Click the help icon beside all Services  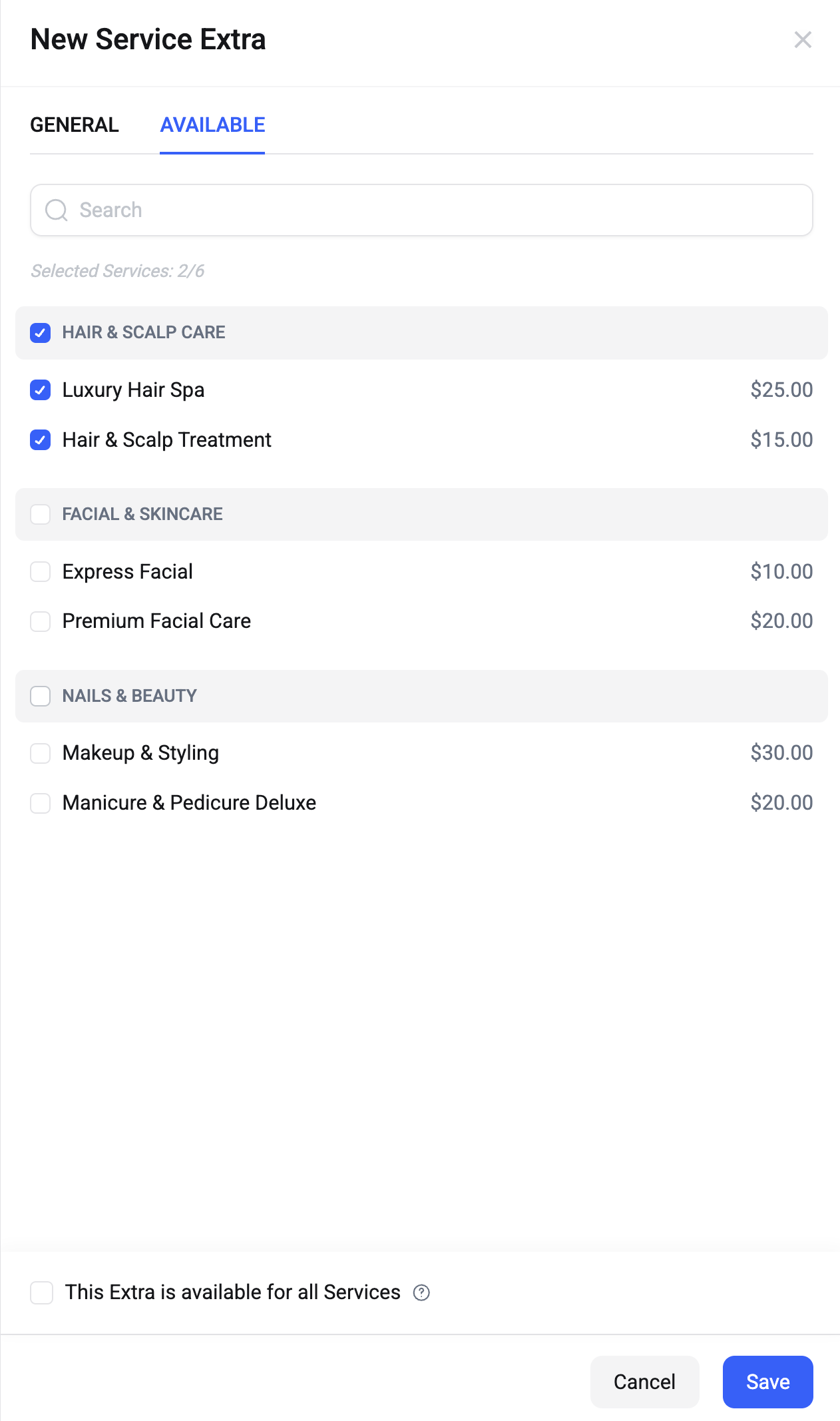click(x=421, y=1292)
